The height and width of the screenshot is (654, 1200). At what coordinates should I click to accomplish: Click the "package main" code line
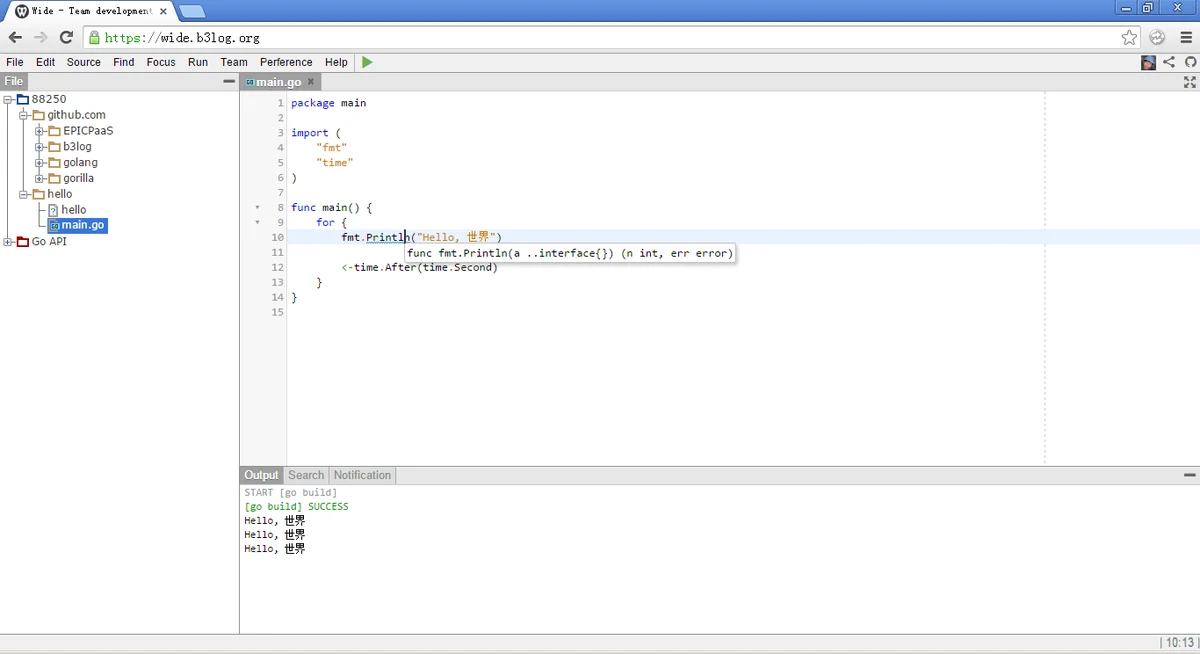coord(329,103)
